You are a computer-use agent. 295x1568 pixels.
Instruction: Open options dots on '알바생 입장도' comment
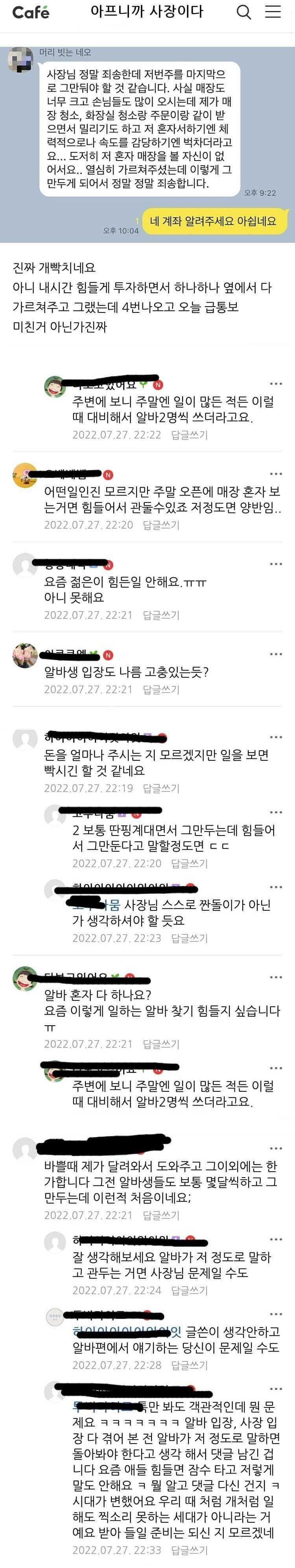[276, 655]
